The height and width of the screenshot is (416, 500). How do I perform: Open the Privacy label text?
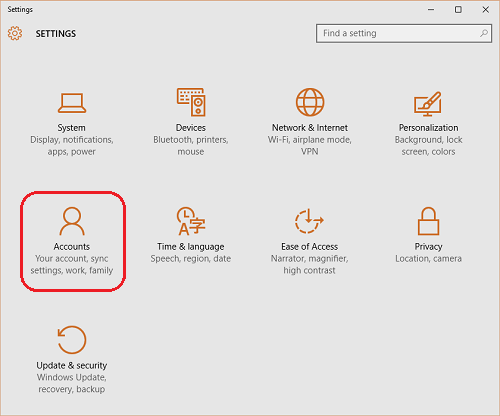[428, 247]
